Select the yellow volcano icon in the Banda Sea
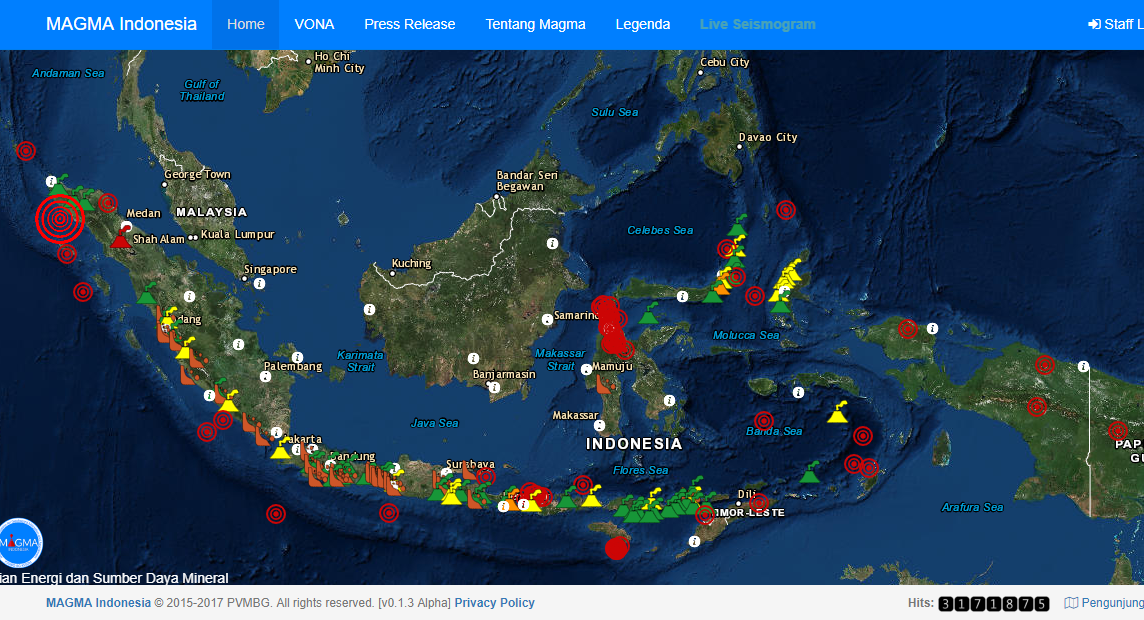The width and height of the screenshot is (1144, 620). [838, 413]
